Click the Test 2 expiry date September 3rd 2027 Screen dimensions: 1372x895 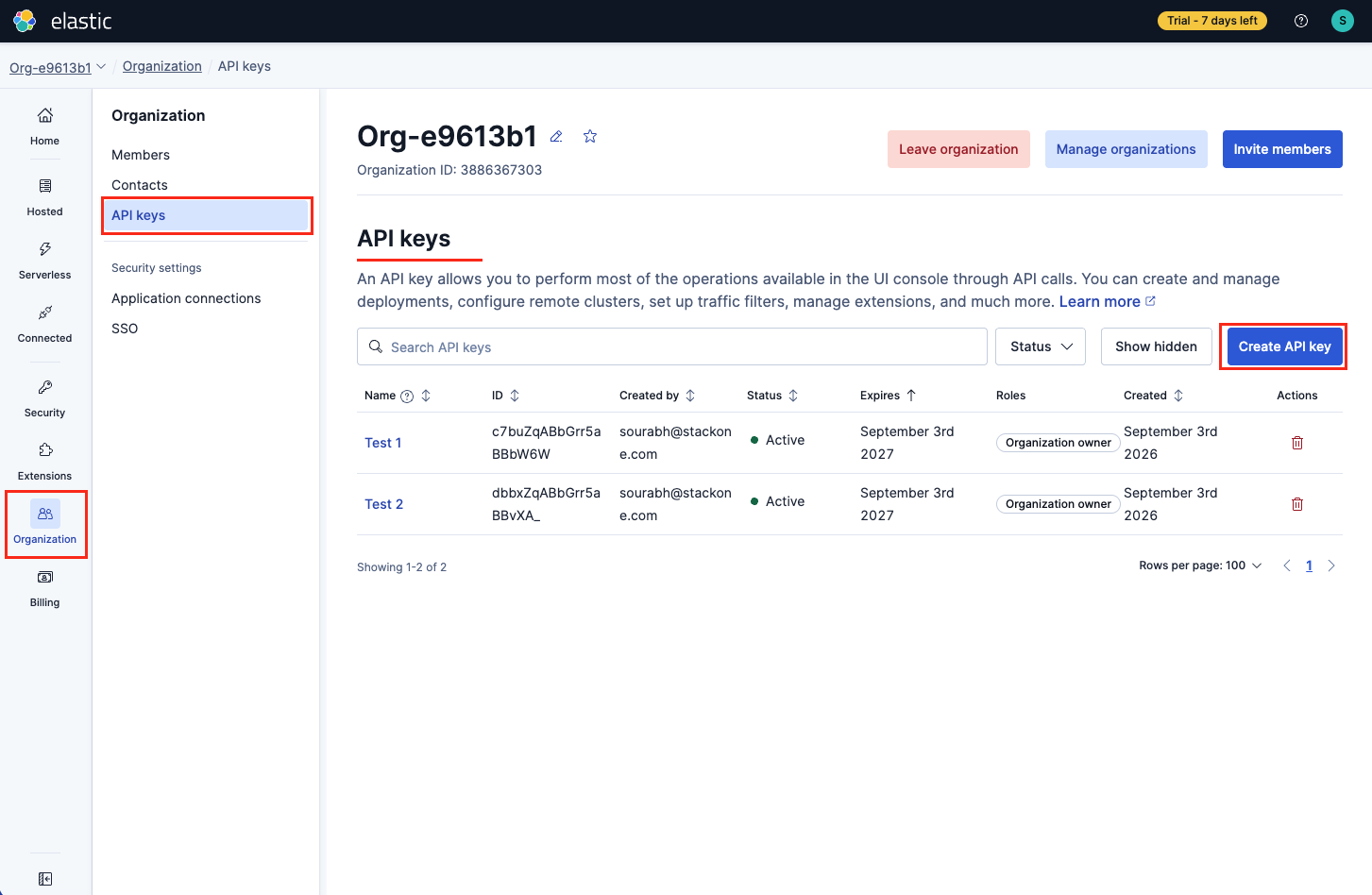(x=907, y=504)
